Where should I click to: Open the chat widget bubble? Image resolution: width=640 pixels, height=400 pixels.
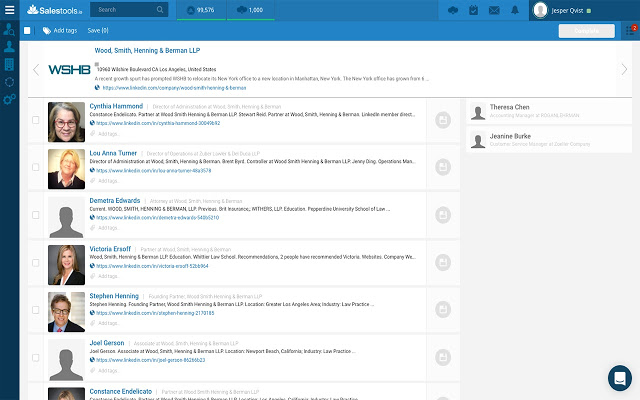pos(620,378)
